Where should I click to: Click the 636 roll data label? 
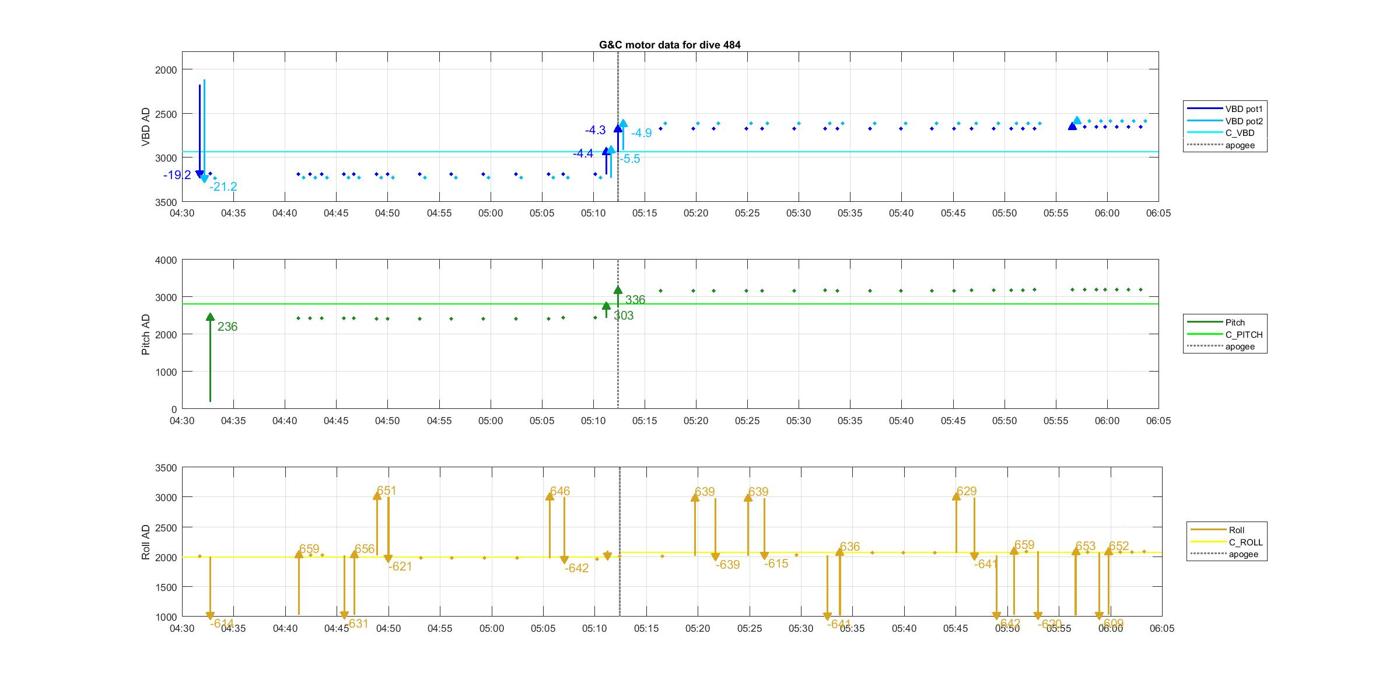click(850, 547)
